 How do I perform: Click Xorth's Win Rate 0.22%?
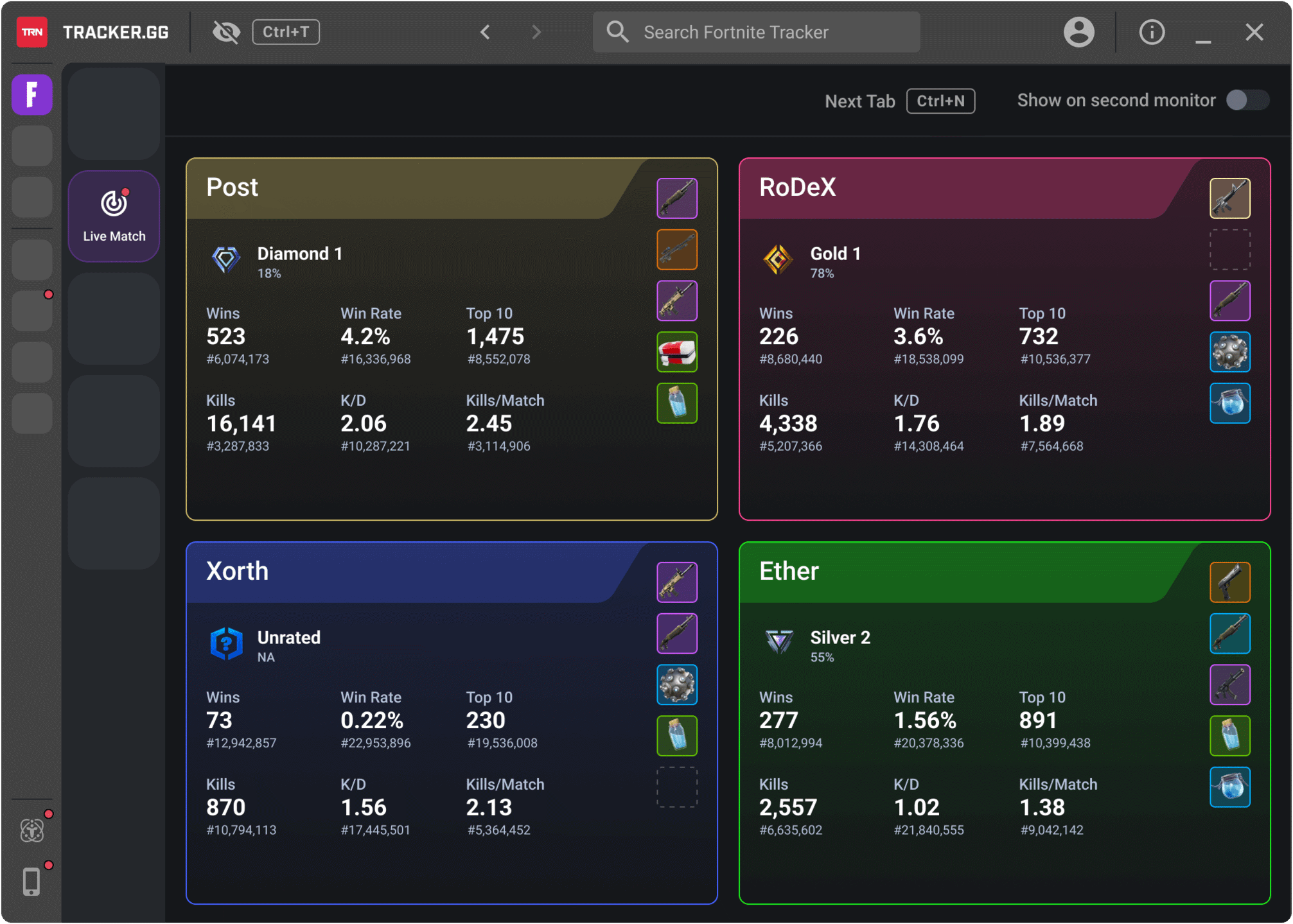click(x=372, y=720)
